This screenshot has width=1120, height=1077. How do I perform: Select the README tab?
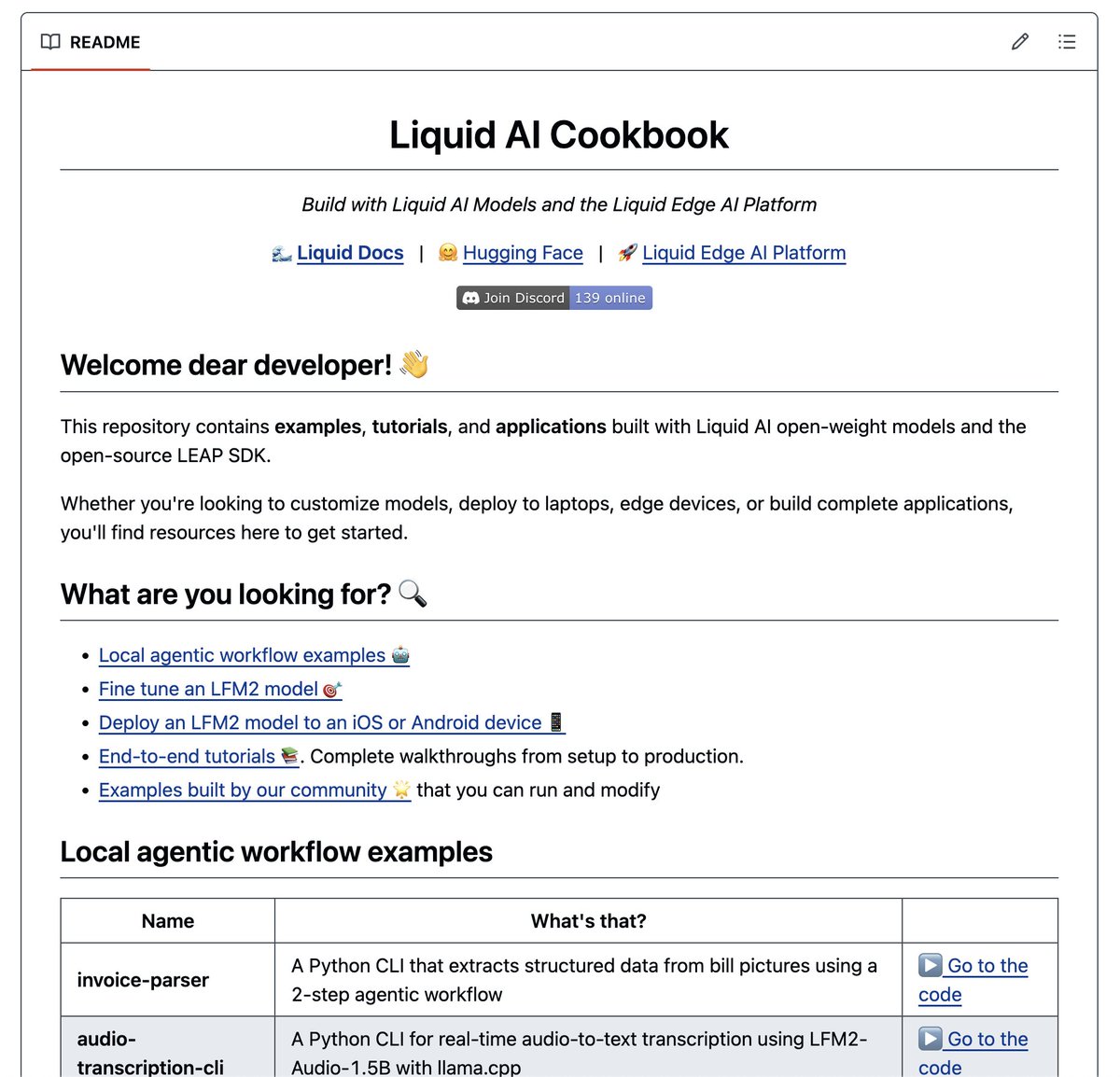(x=91, y=42)
